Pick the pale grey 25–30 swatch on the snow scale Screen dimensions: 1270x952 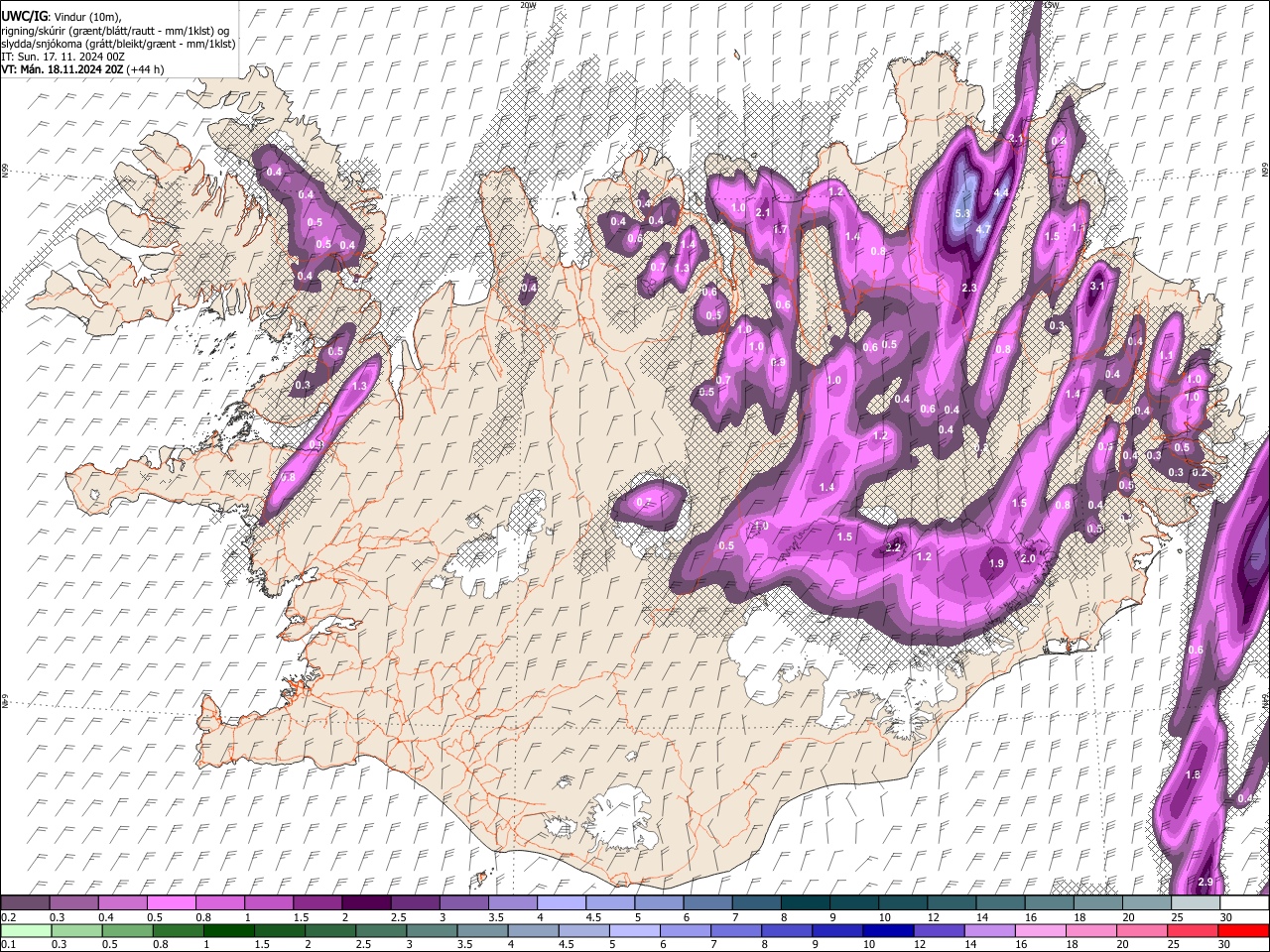pos(1195,902)
